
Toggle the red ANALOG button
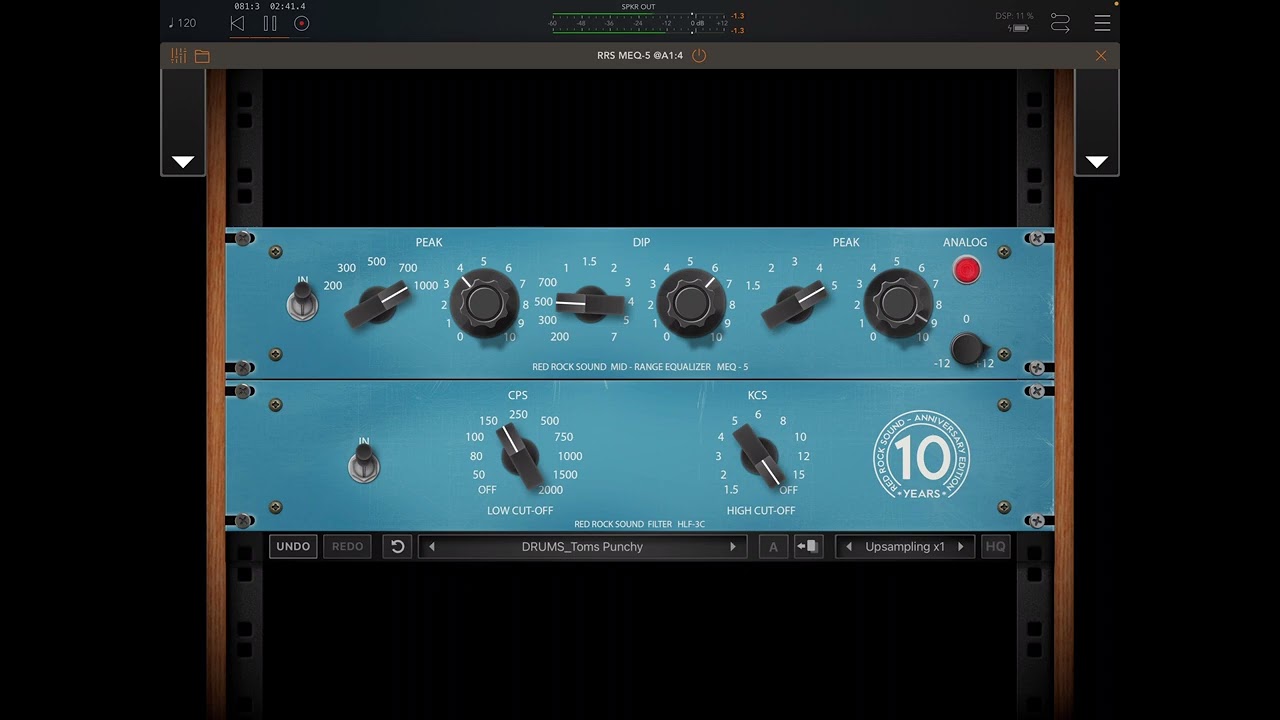(966, 270)
